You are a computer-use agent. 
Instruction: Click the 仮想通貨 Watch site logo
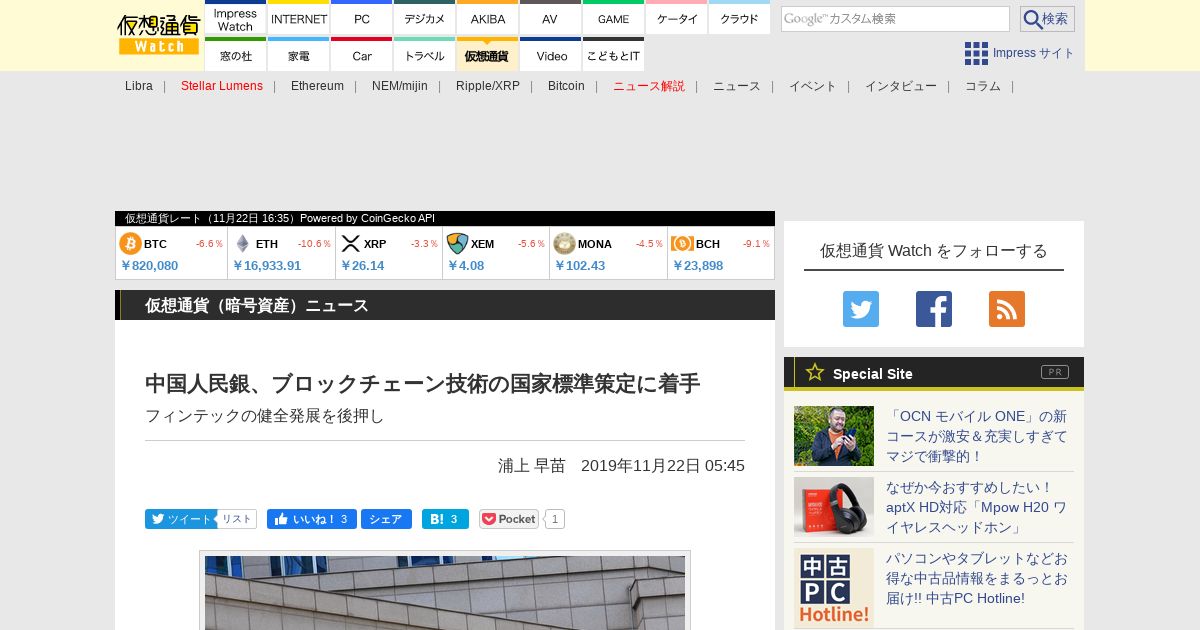point(159,35)
